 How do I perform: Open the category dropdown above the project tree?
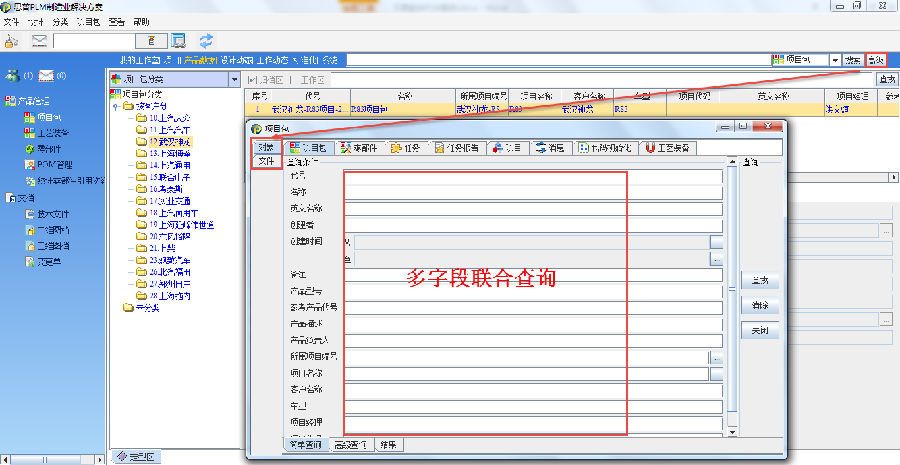(x=234, y=79)
